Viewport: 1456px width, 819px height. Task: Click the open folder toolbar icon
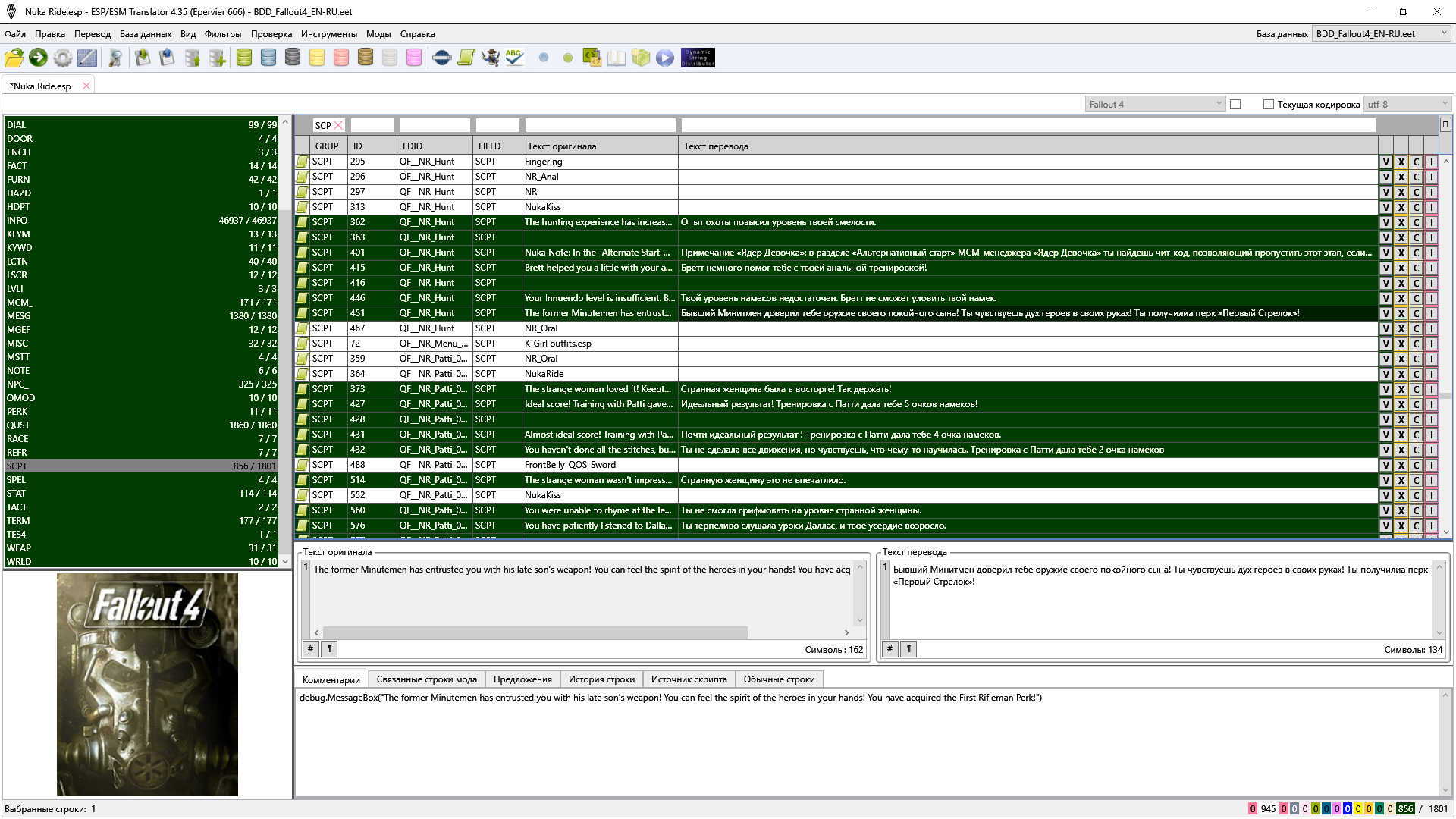click(x=14, y=58)
